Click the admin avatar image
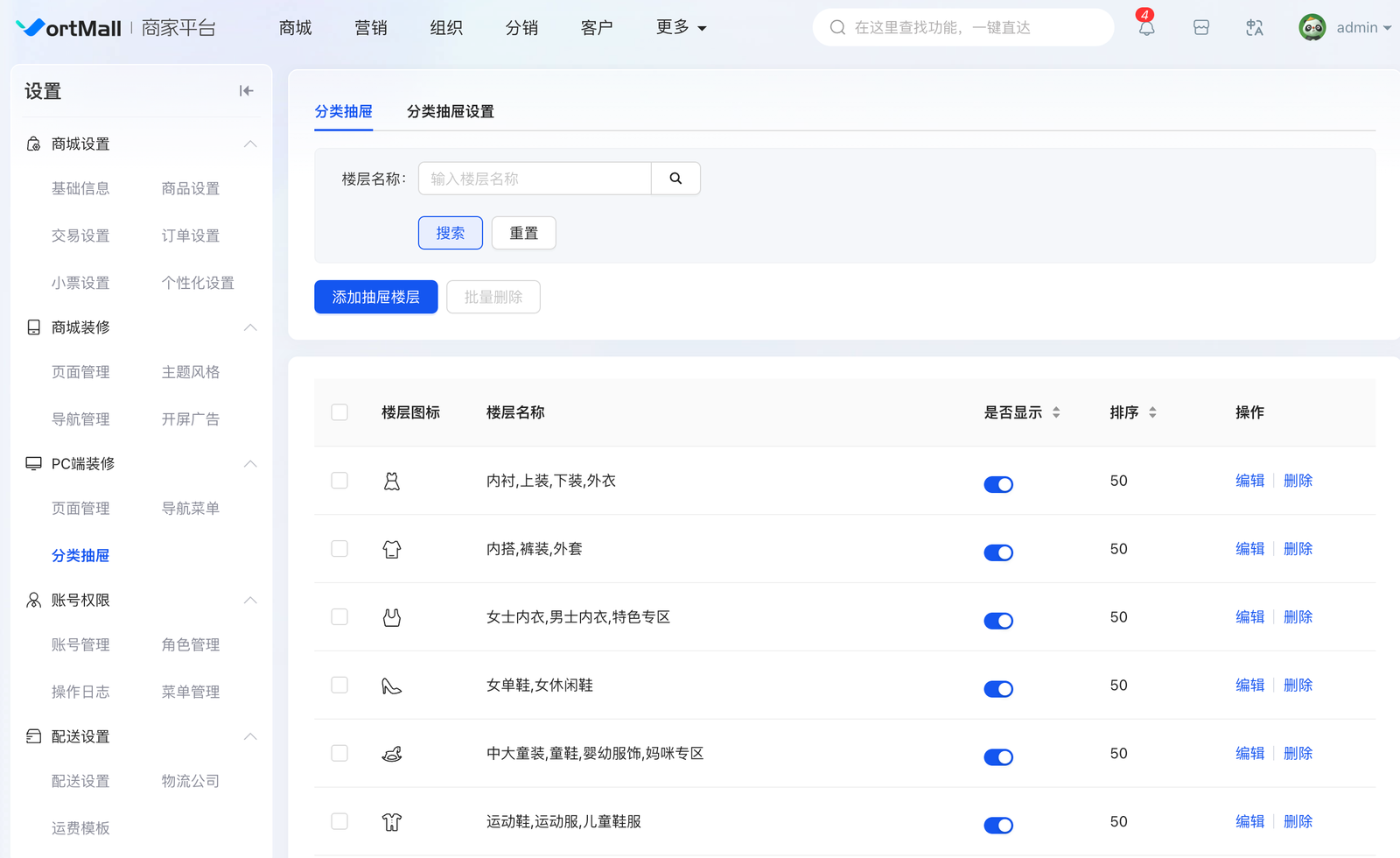 coord(1312,28)
